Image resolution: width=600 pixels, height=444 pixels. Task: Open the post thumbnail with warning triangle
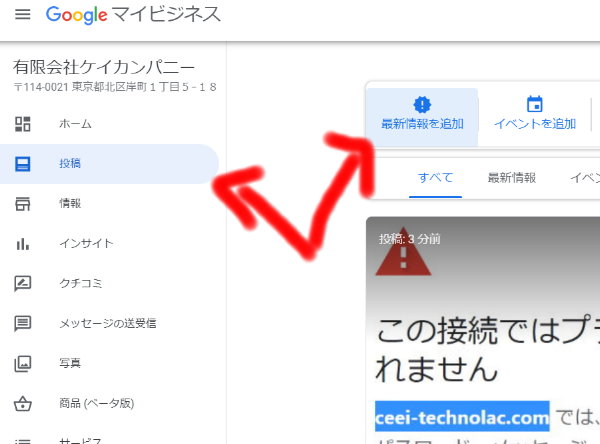(483, 330)
